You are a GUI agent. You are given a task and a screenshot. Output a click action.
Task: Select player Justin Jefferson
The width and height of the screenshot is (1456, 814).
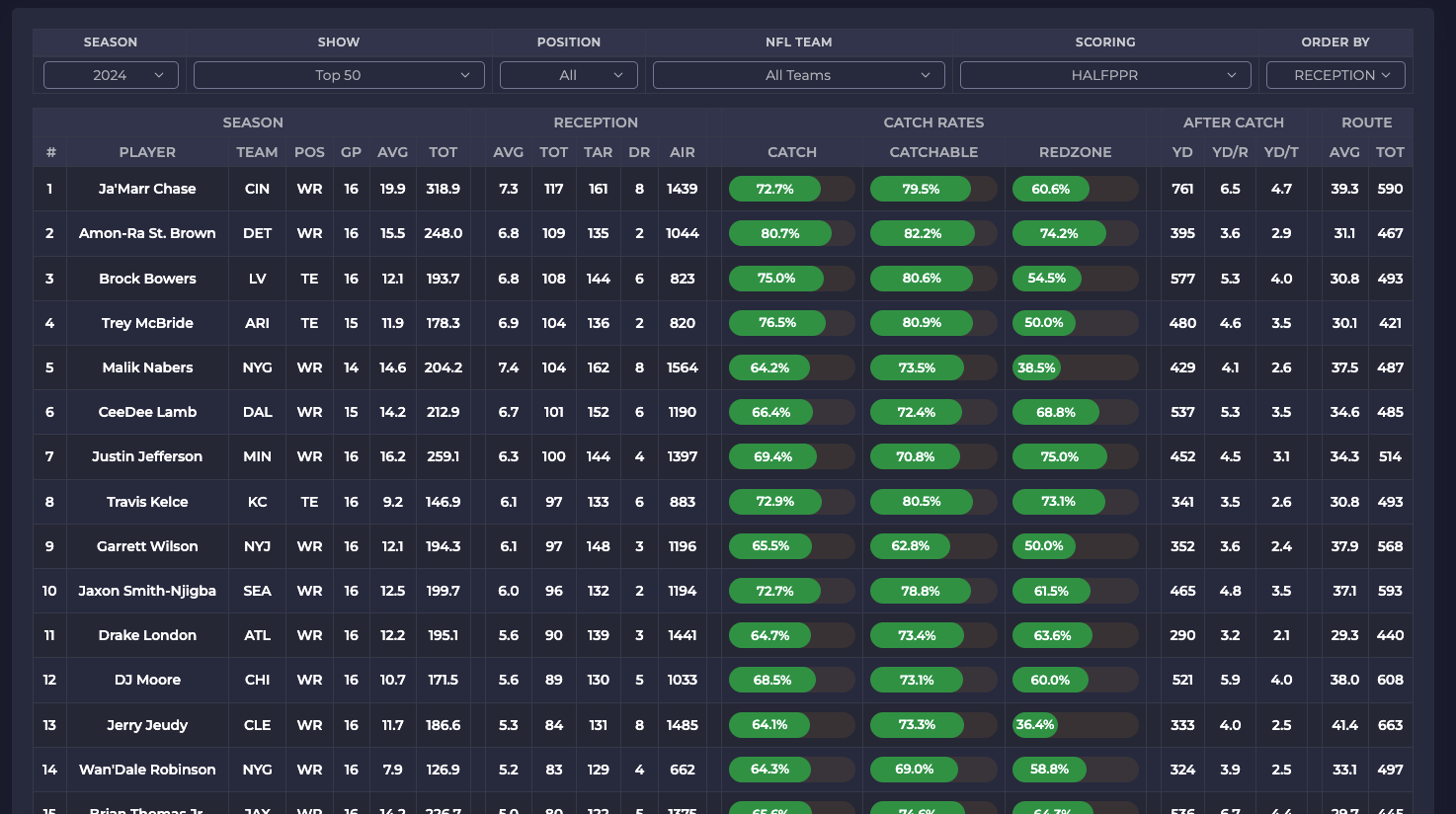click(147, 456)
